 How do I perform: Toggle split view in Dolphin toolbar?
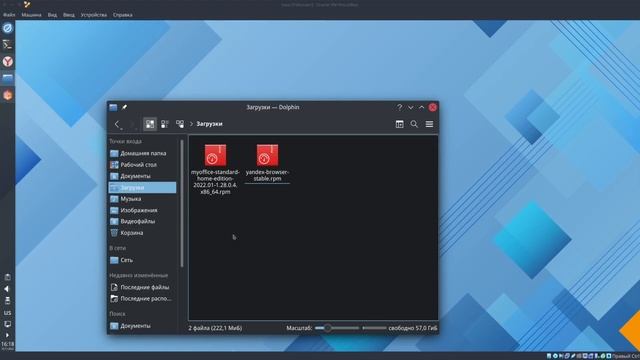[x=400, y=124]
